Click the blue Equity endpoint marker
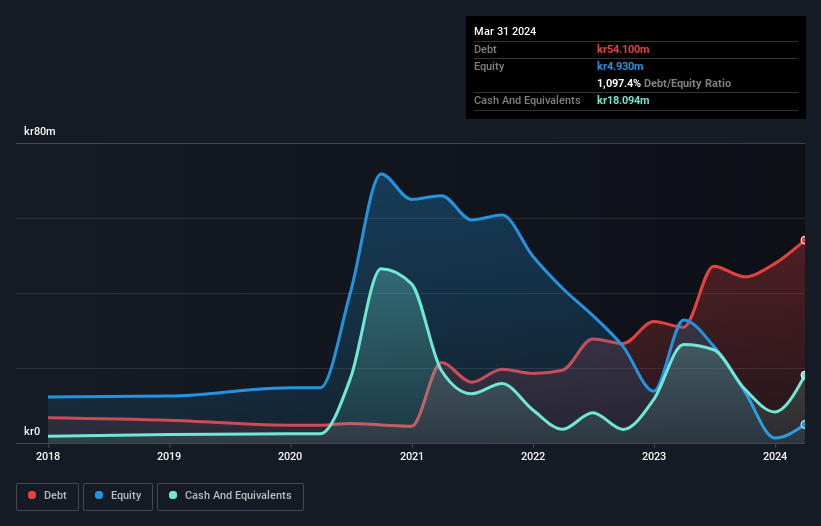Image resolution: width=821 pixels, height=526 pixels. (804, 424)
